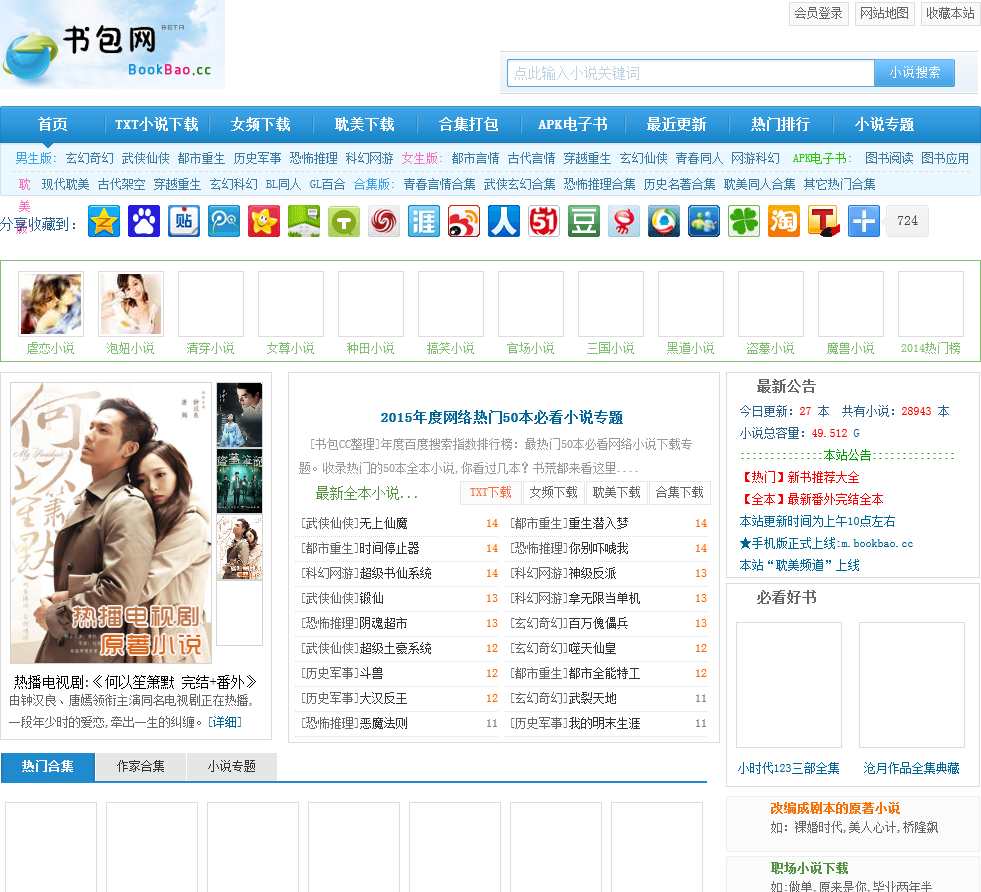Share to red swirl Phoenix icon

coord(384,221)
